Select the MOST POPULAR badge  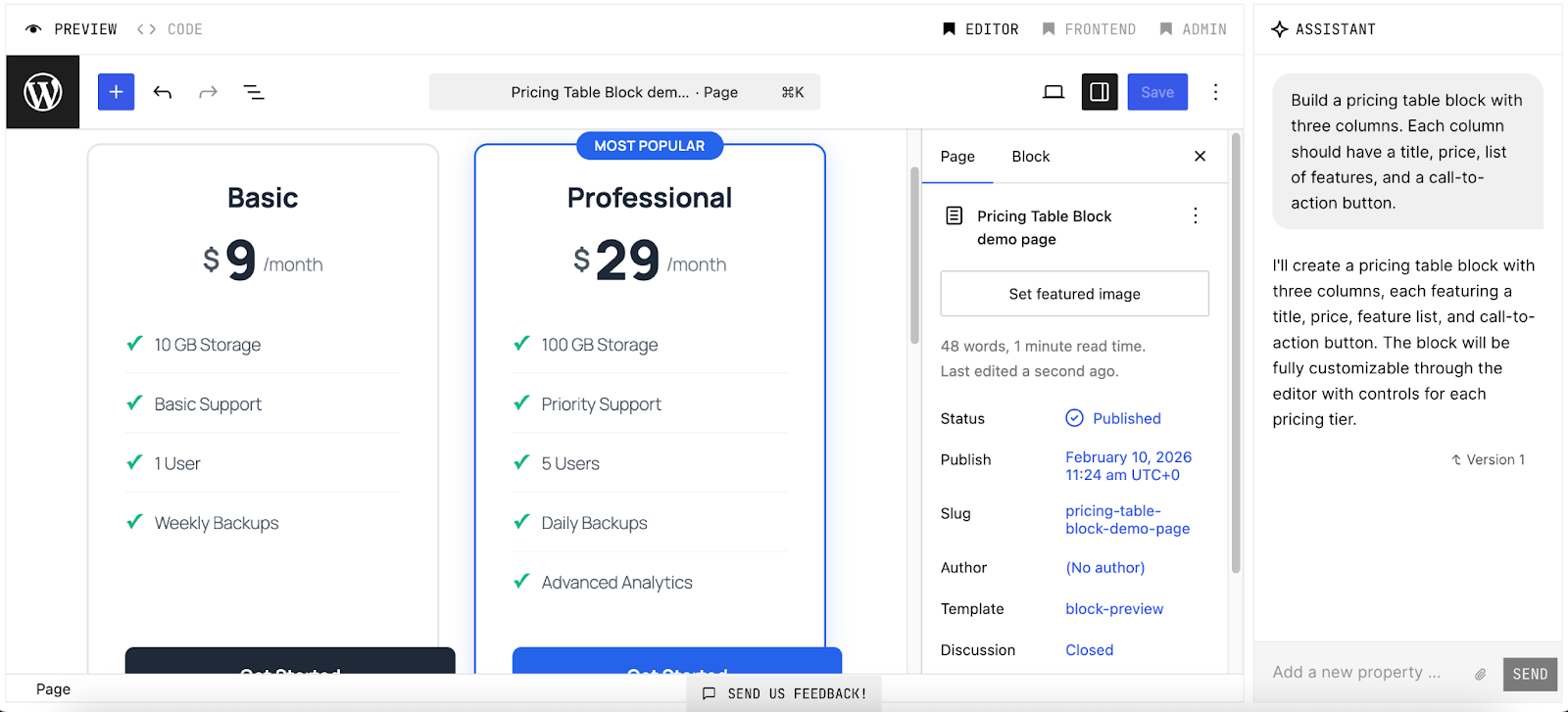[x=649, y=146]
